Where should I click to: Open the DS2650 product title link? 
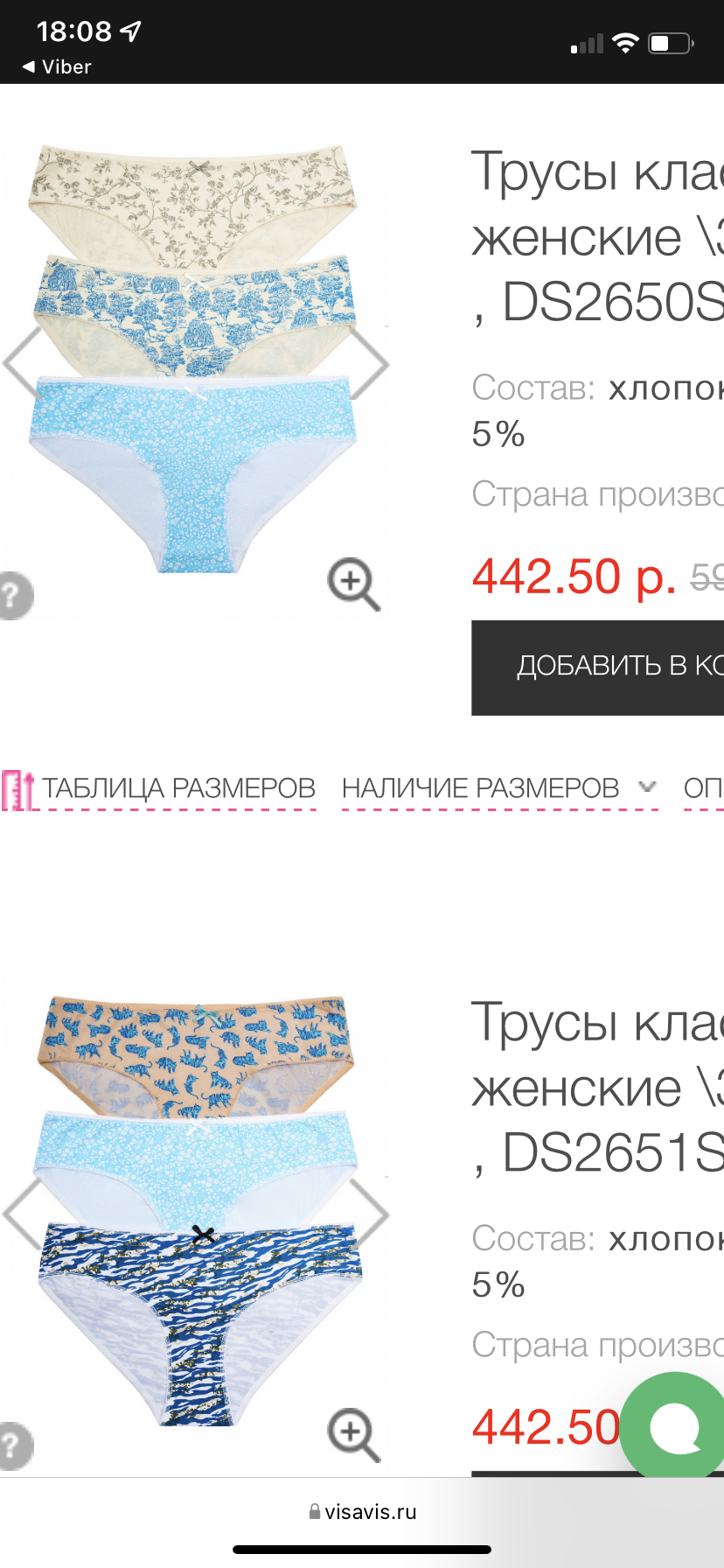598,236
